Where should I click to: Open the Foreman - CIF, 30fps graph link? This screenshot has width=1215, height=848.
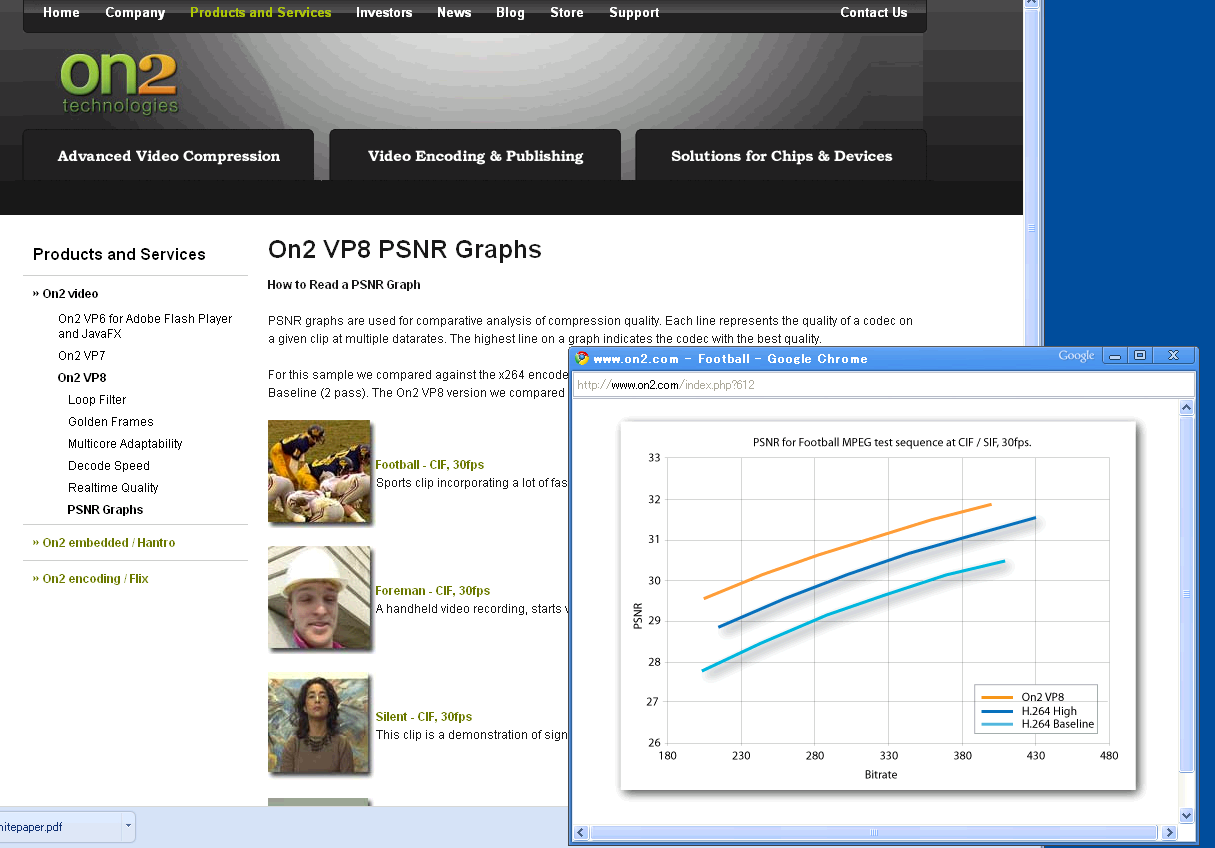click(x=433, y=591)
